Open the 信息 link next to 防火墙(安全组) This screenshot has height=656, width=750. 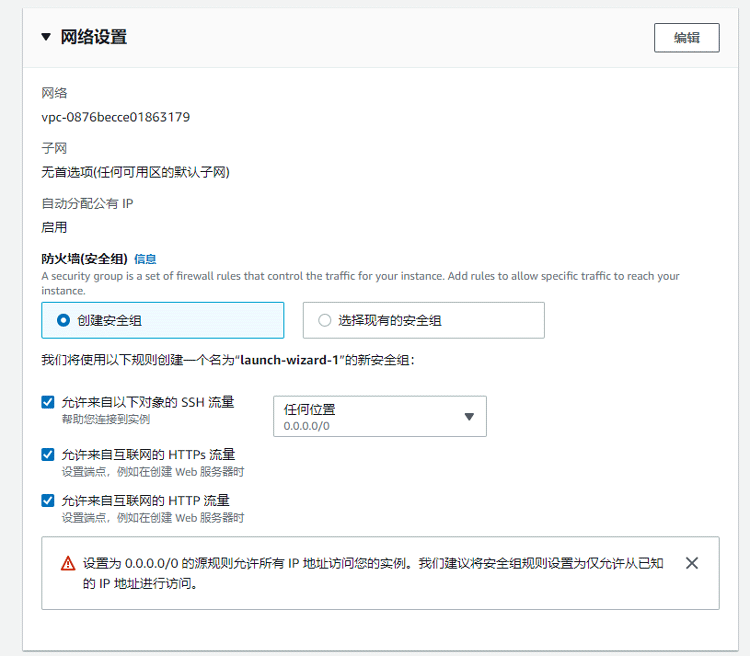(x=145, y=259)
